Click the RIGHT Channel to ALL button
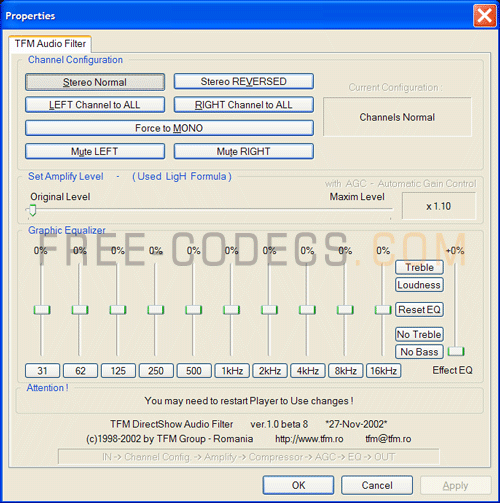This screenshot has width=500, height=503. [x=244, y=105]
